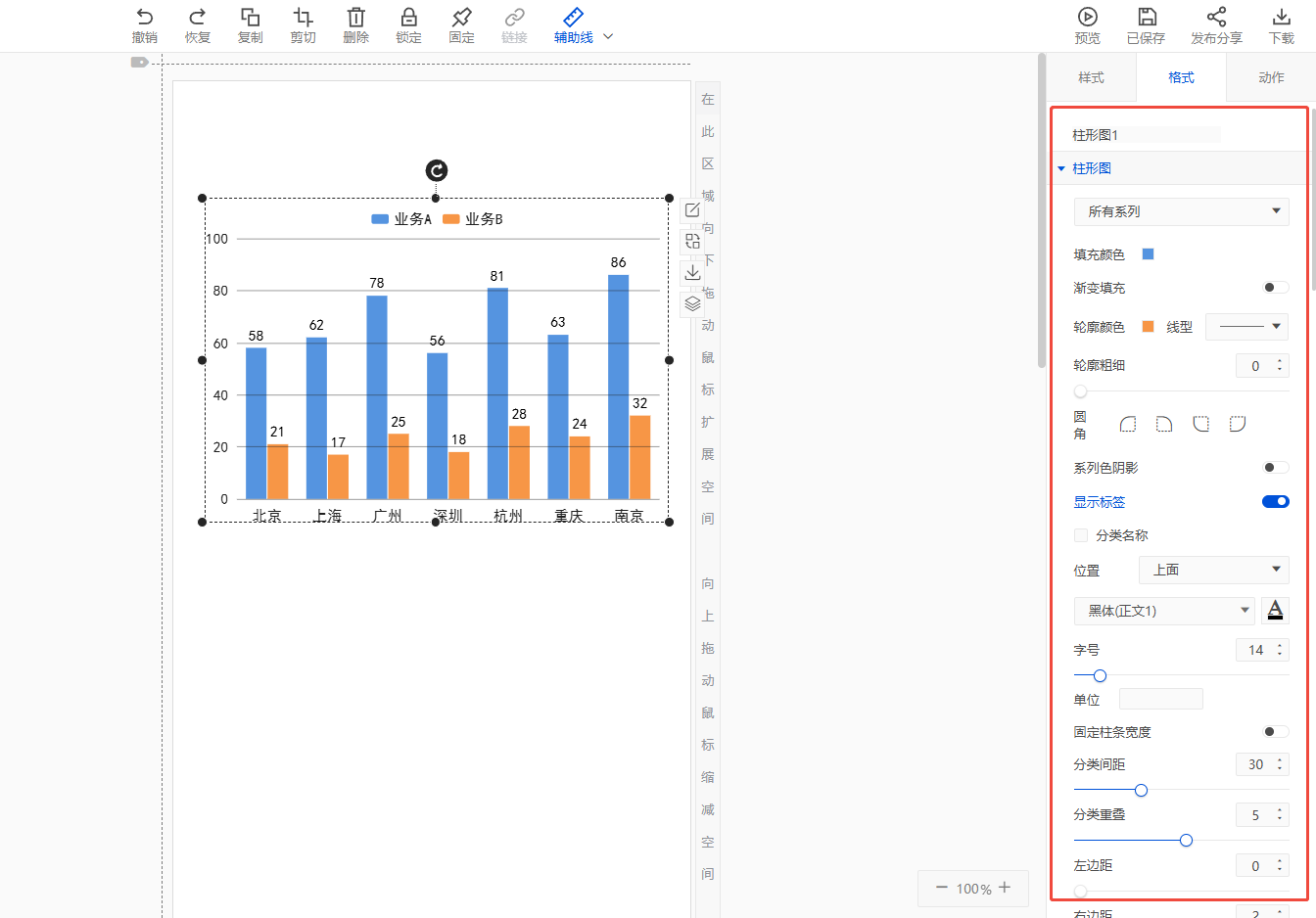Click the 分类间距 30 value stepper
Viewport: 1316px width, 918px height.
(x=1262, y=764)
